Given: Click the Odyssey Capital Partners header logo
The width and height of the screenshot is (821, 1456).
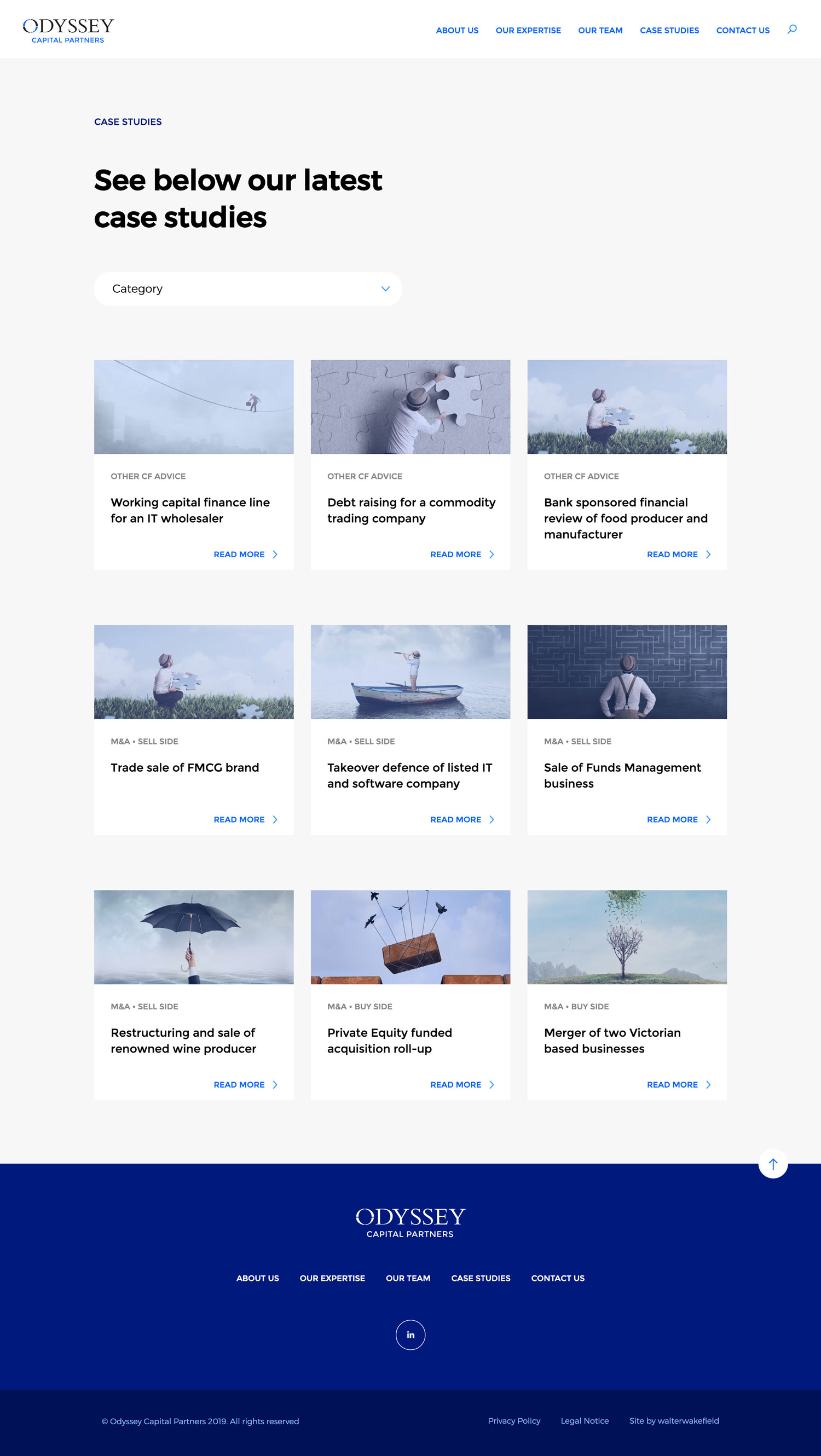Looking at the screenshot, I should click(x=68, y=31).
